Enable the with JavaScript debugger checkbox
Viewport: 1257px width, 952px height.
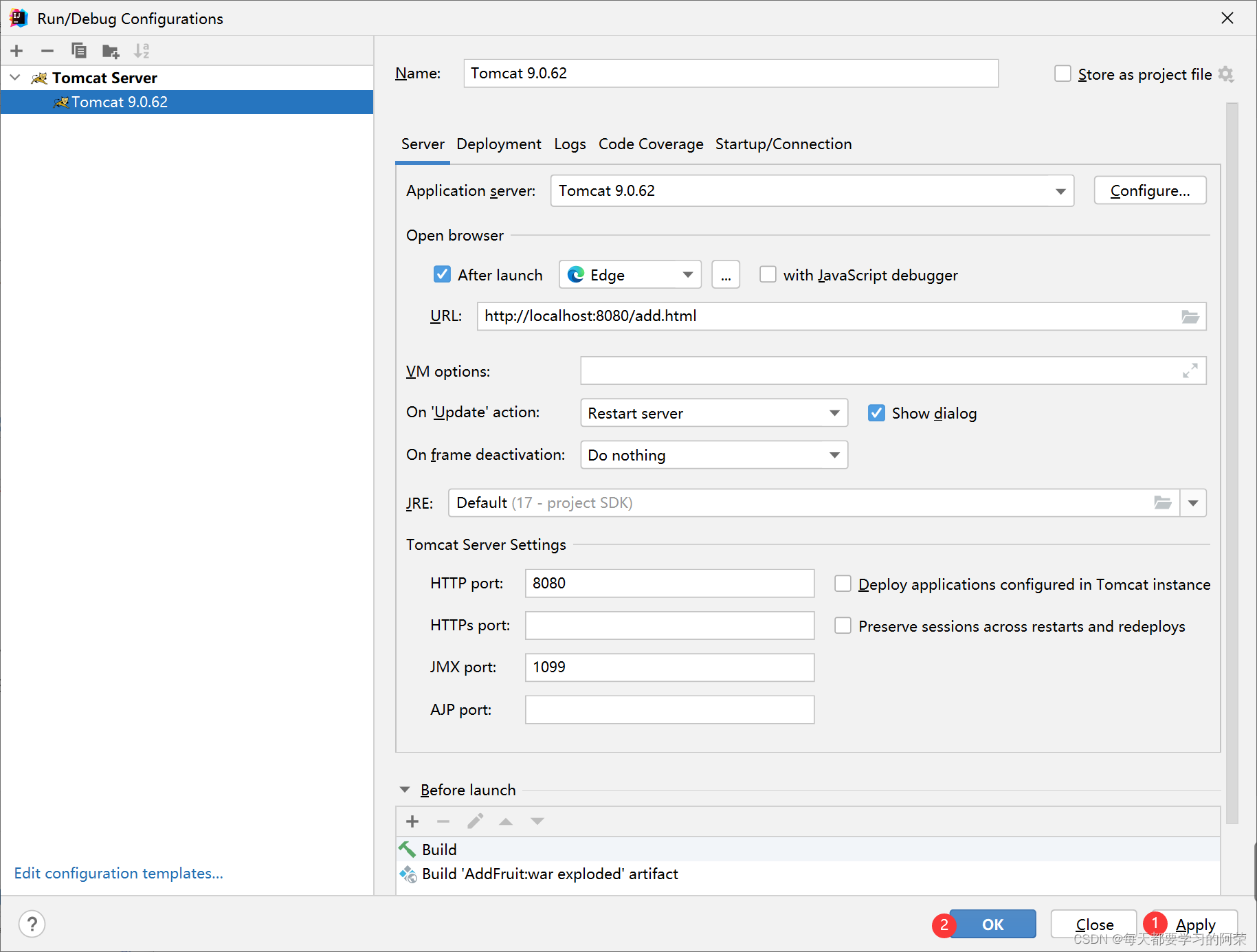[x=768, y=275]
